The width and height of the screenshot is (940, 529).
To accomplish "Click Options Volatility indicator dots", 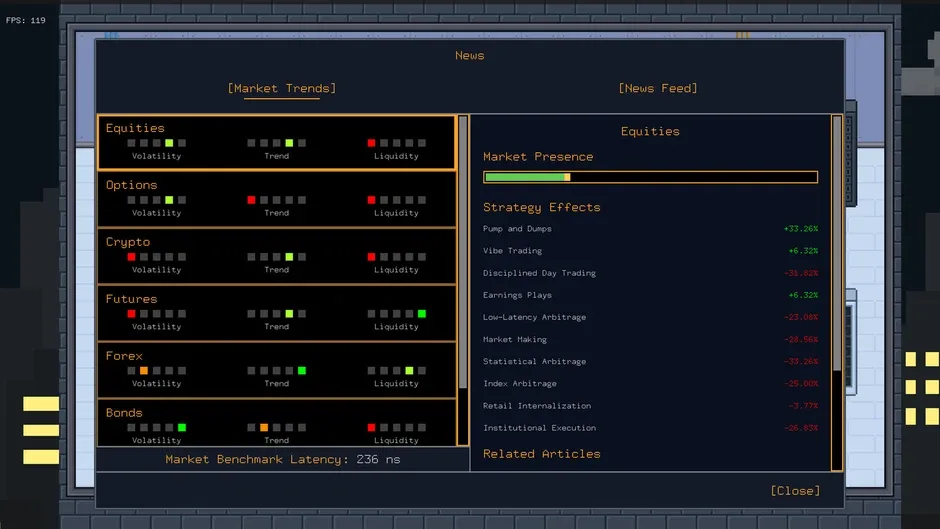I will click(156, 200).
